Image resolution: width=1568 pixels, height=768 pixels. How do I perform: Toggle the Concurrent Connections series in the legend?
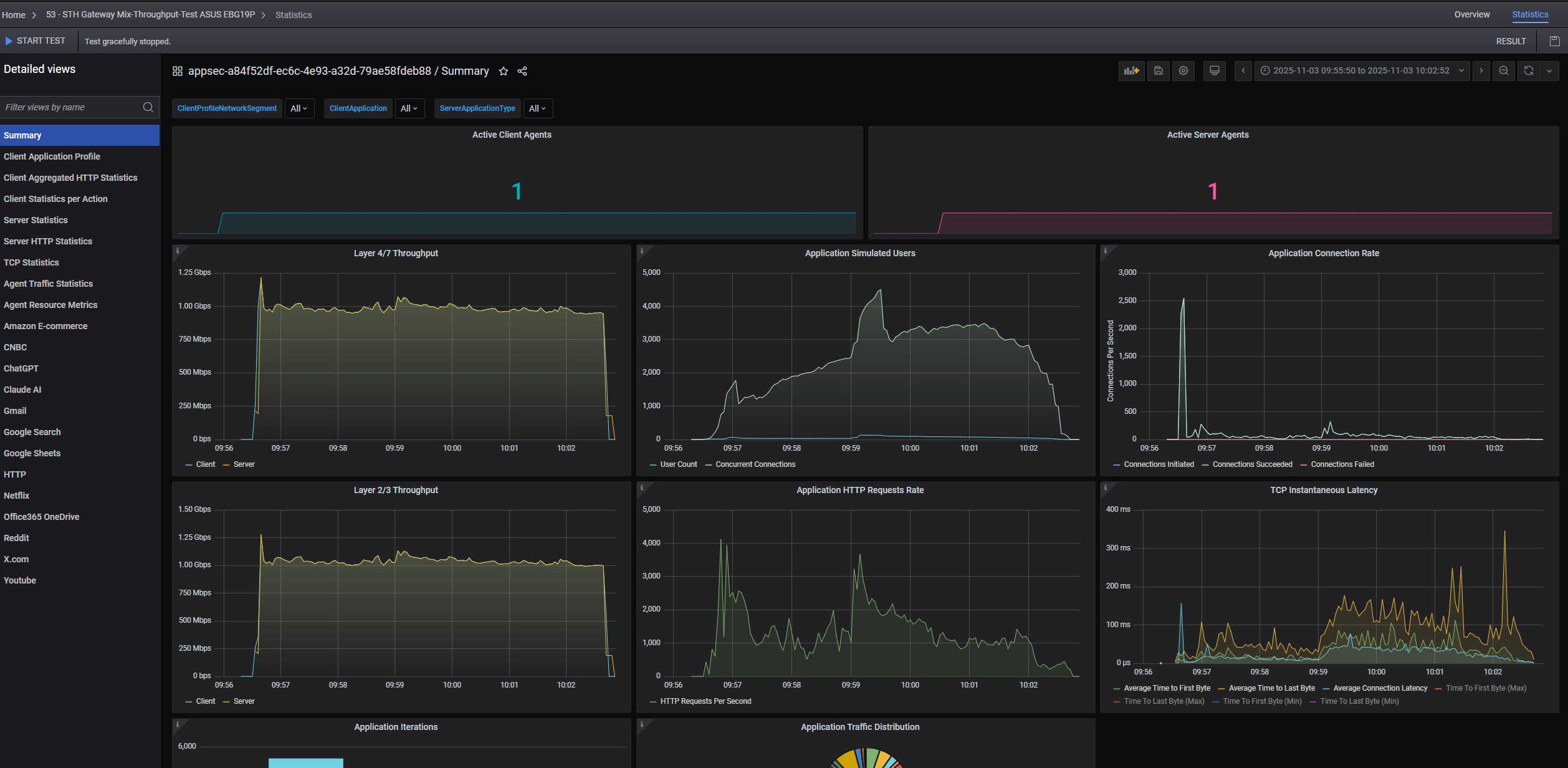755,464
